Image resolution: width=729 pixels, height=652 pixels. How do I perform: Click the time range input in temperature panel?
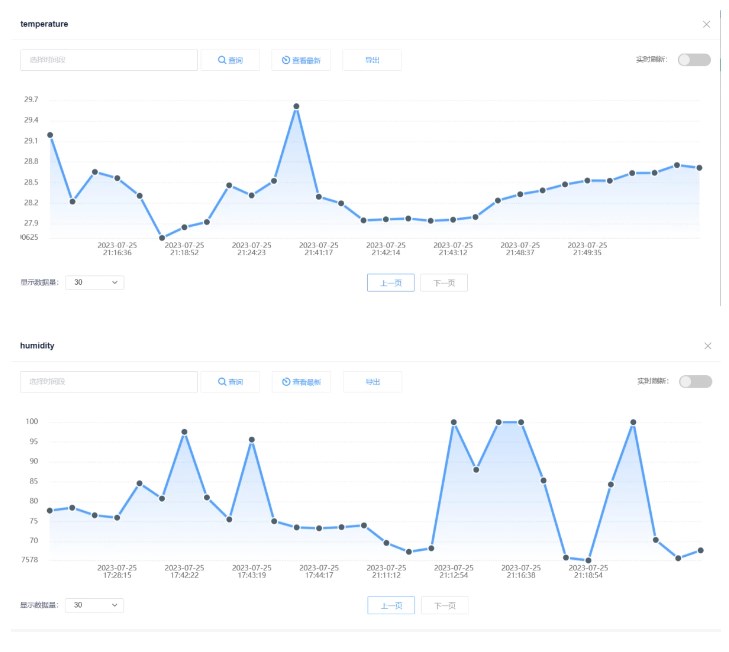[109, 60]
